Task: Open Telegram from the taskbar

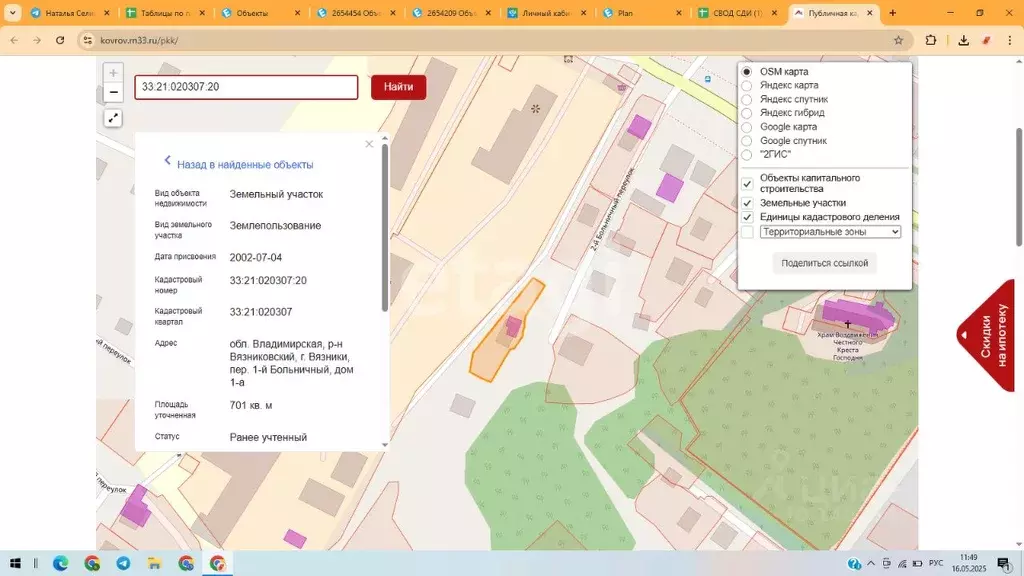Action: 123,563
